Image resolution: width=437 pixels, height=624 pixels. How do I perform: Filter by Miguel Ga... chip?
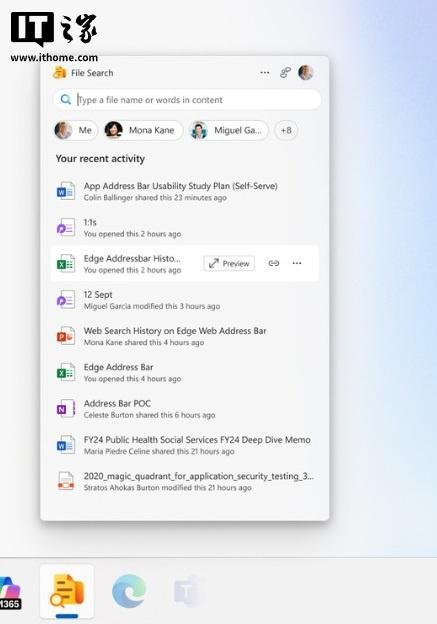click(x=229, y=130)
